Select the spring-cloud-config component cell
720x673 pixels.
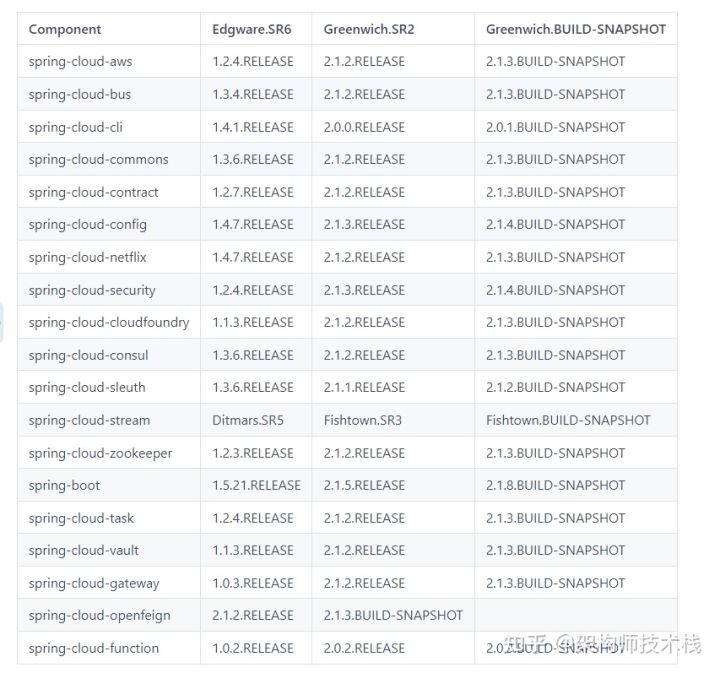(x=88, y=225)
